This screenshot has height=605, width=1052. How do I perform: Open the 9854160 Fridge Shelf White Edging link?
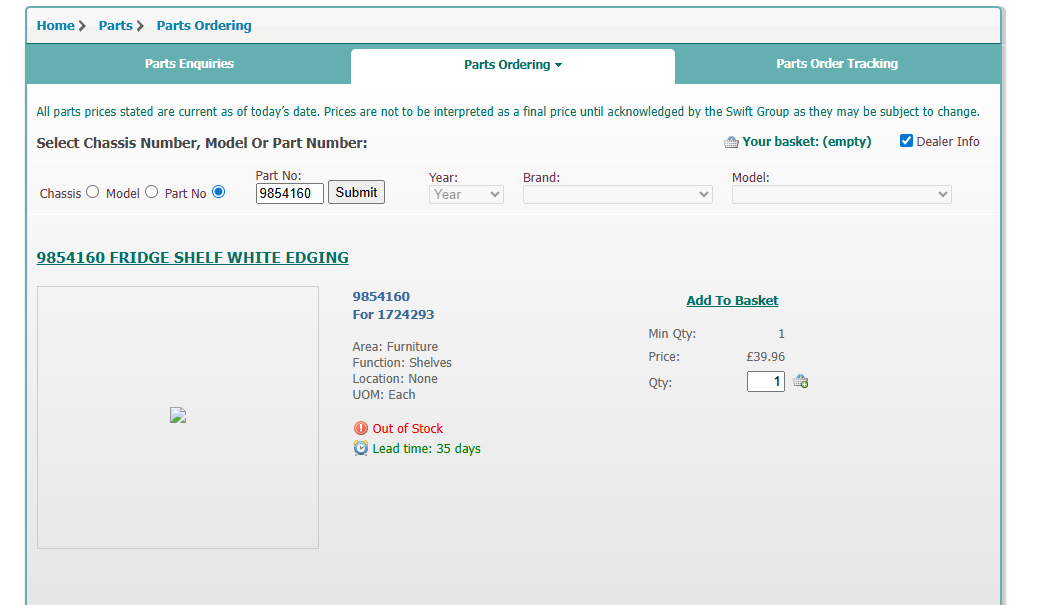[192, 257]
